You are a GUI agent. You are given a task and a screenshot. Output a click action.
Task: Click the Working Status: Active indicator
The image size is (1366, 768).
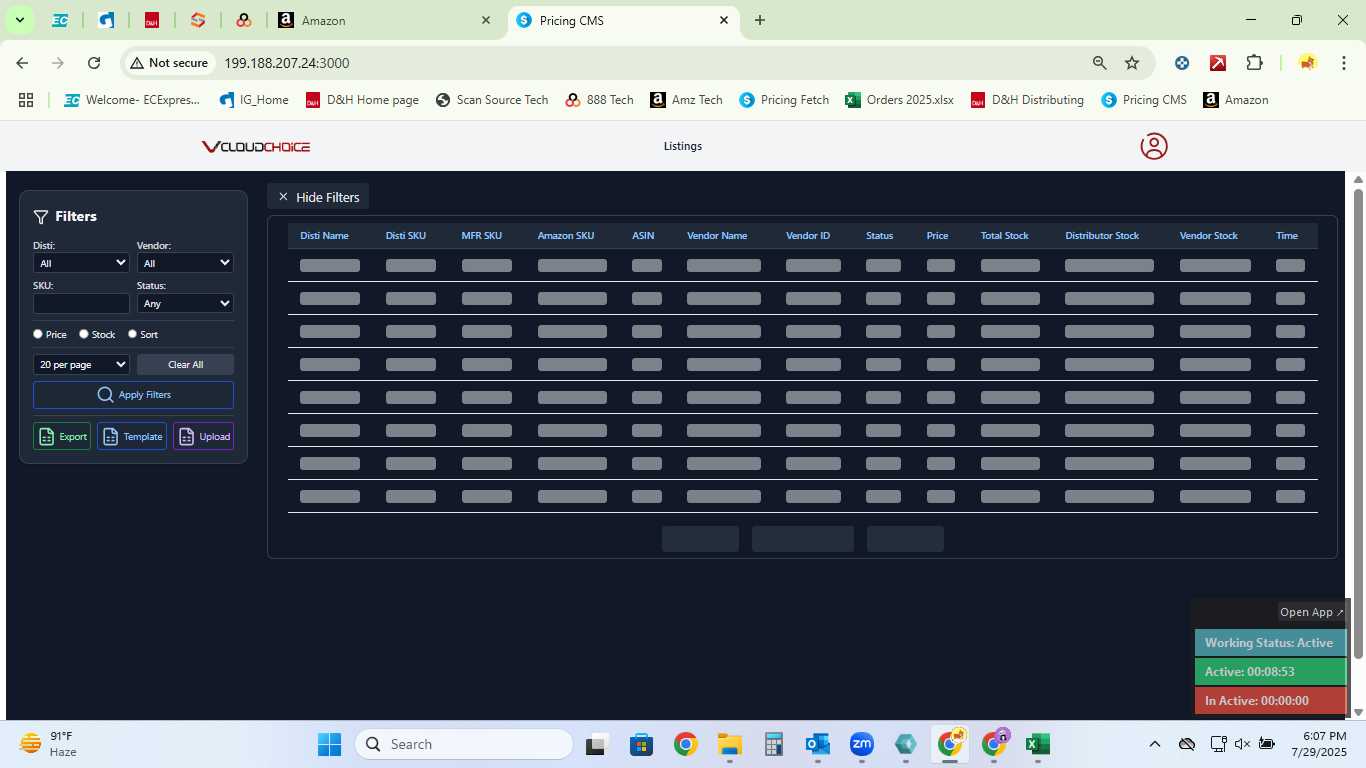pyautogui.click(x=1270, y=643)
